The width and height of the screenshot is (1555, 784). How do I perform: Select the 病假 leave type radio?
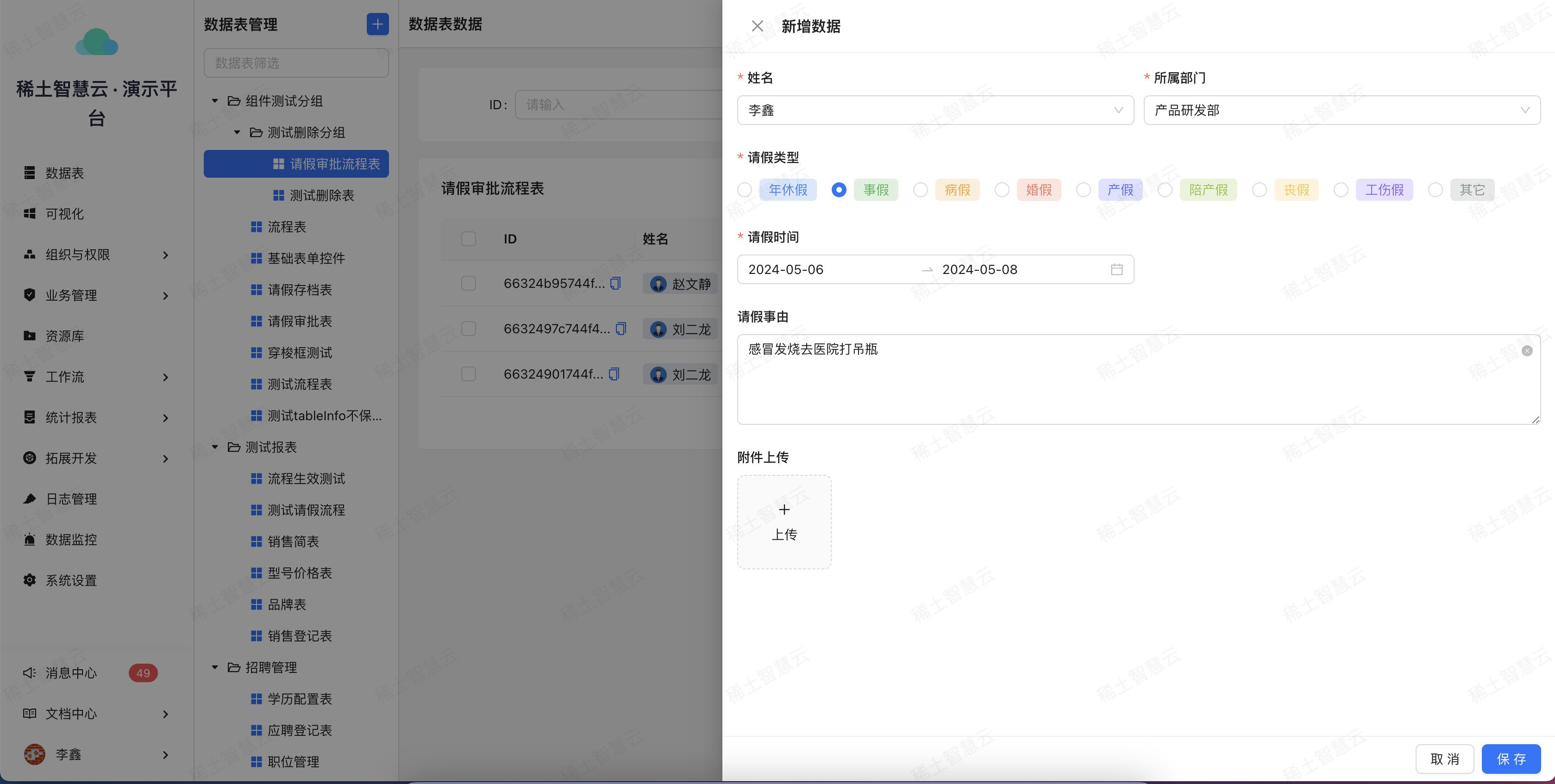920,190
